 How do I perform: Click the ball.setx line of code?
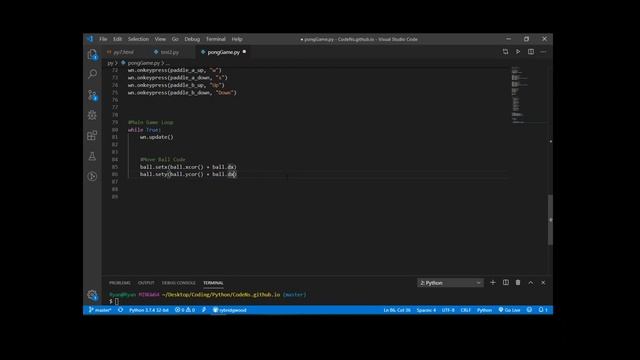(188, 167)
